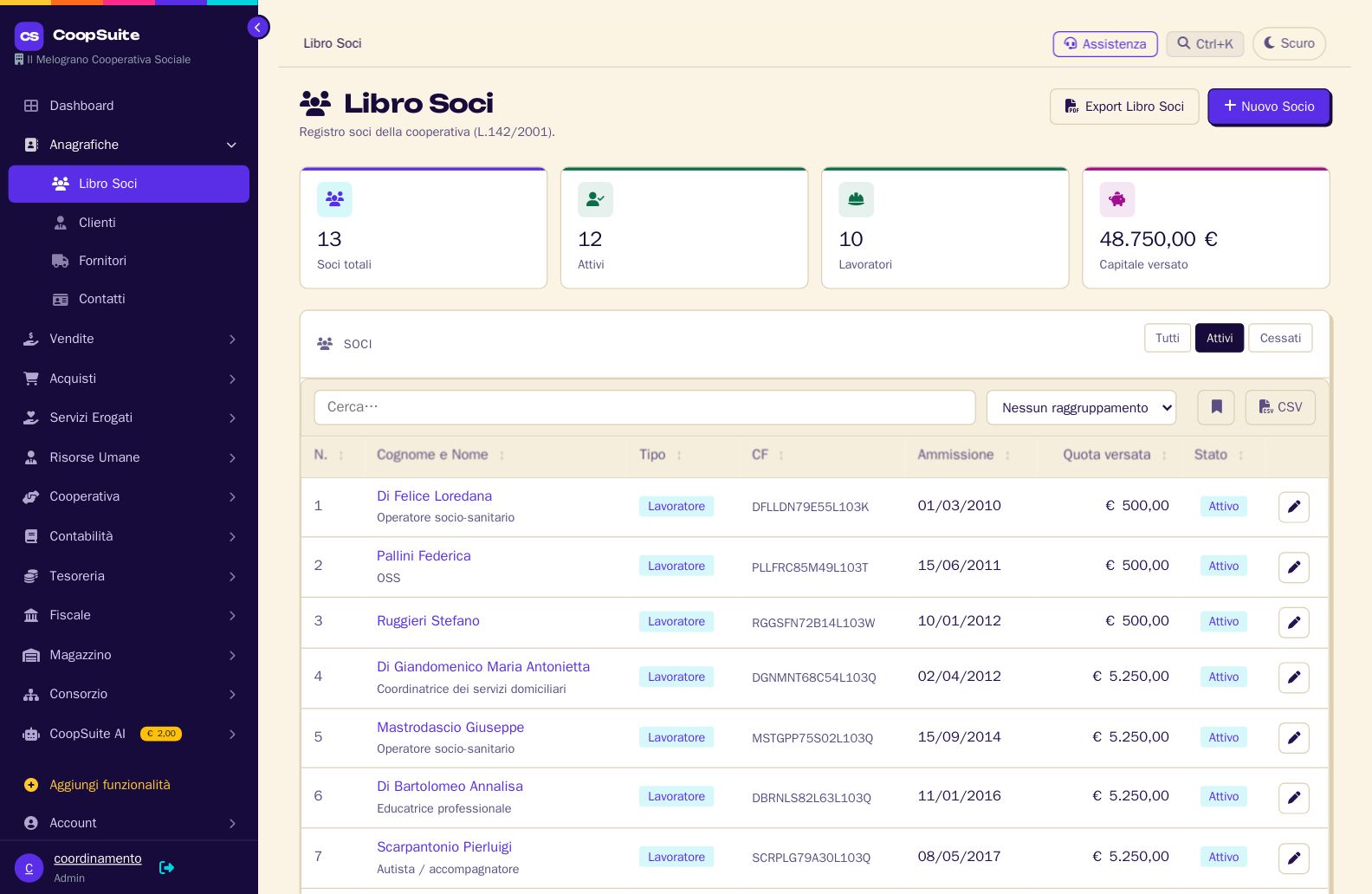
Task: Click the CoopSuite logo icon
Action: (x=29, y=36)
